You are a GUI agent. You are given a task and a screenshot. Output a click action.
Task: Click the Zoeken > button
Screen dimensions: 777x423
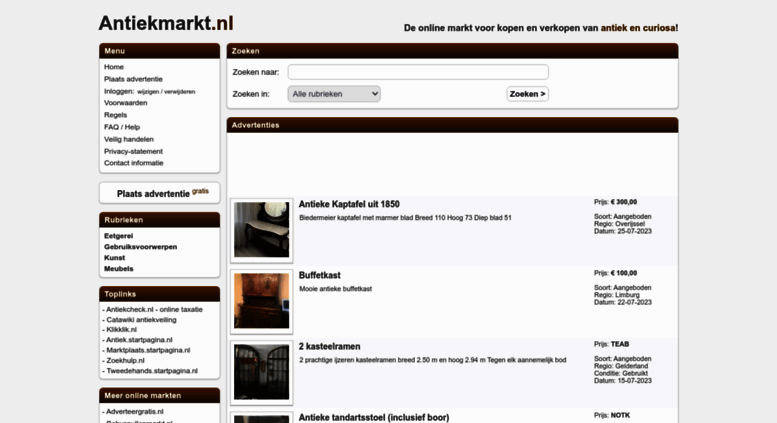click(x=527, y=94)
